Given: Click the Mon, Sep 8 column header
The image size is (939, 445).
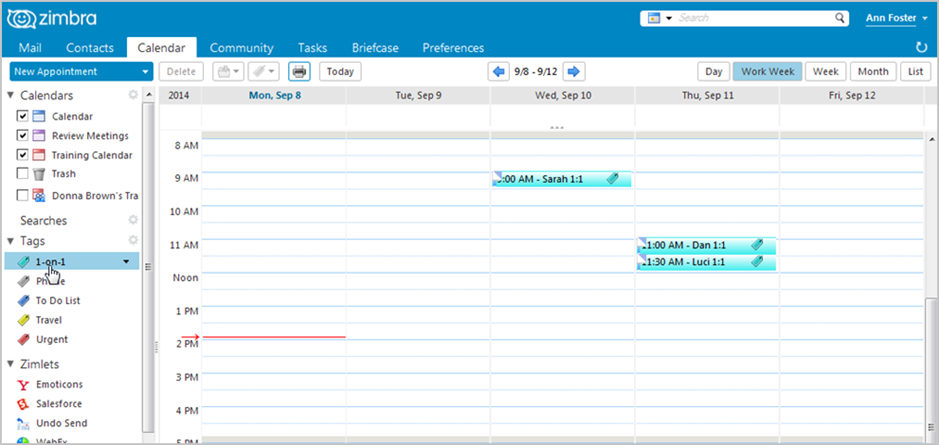Looking at the screenshot, I should point(275,95).
